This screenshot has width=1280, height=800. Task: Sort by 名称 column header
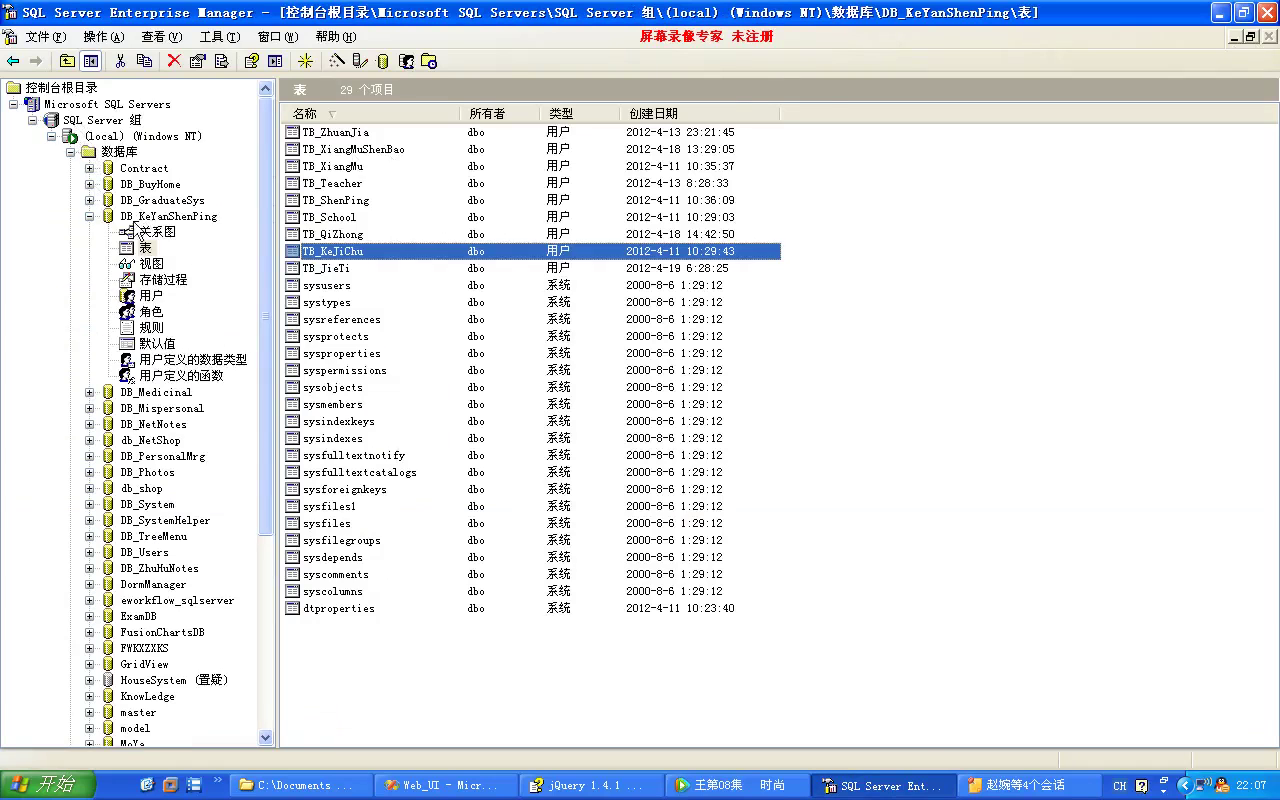click(370, 114)
